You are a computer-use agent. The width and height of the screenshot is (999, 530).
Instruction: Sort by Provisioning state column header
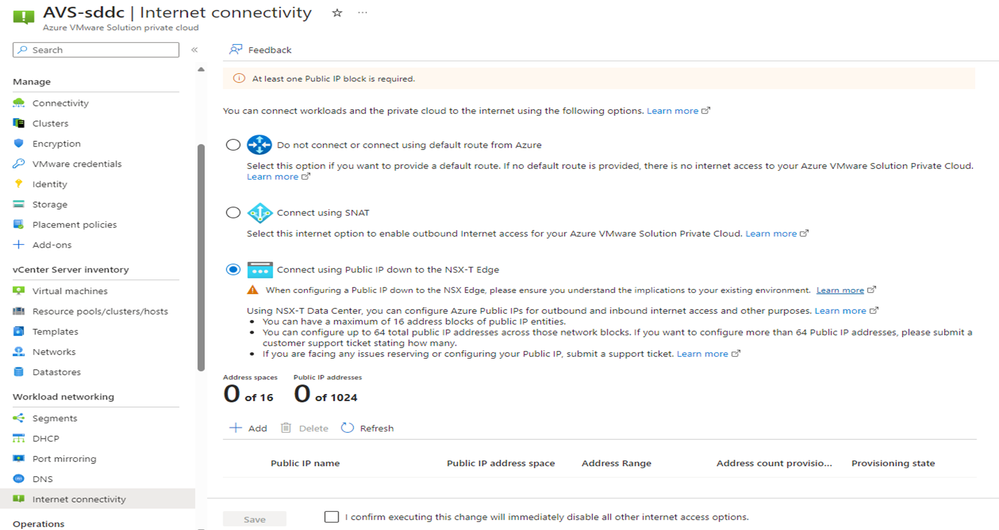[893, 463]
